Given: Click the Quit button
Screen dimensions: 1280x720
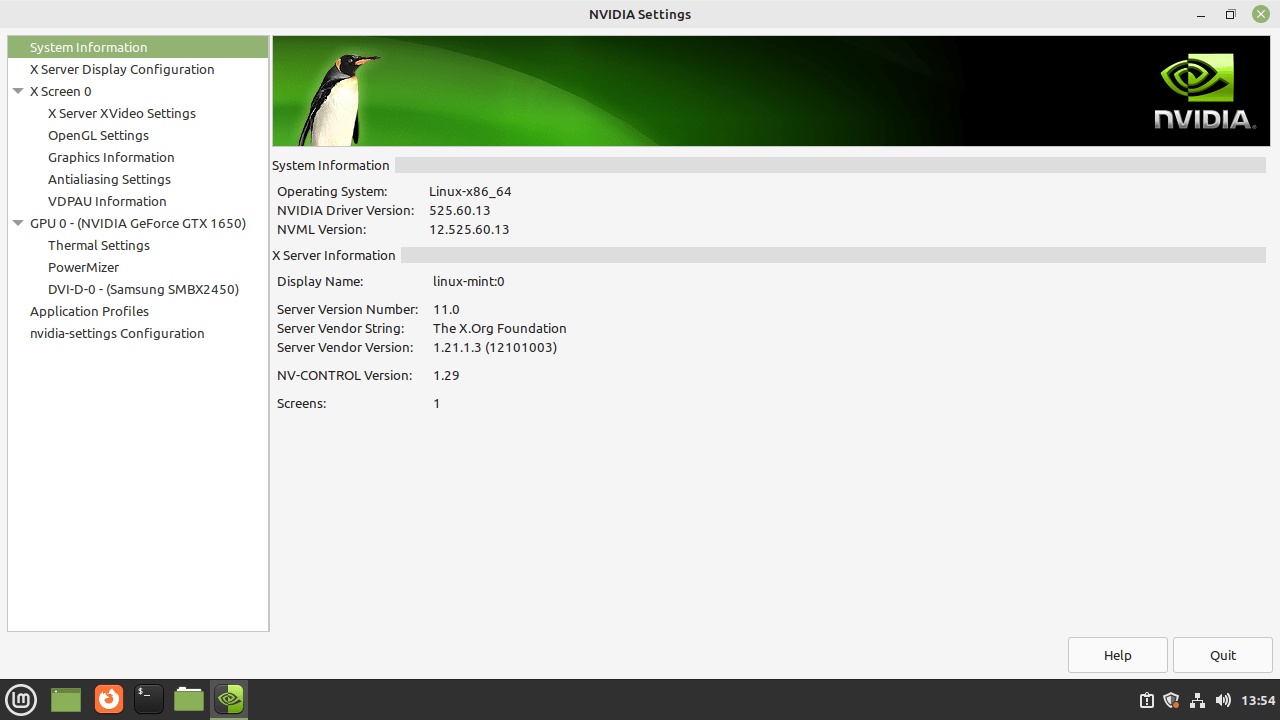Looking at the screenshot, I should (1223, 655).
